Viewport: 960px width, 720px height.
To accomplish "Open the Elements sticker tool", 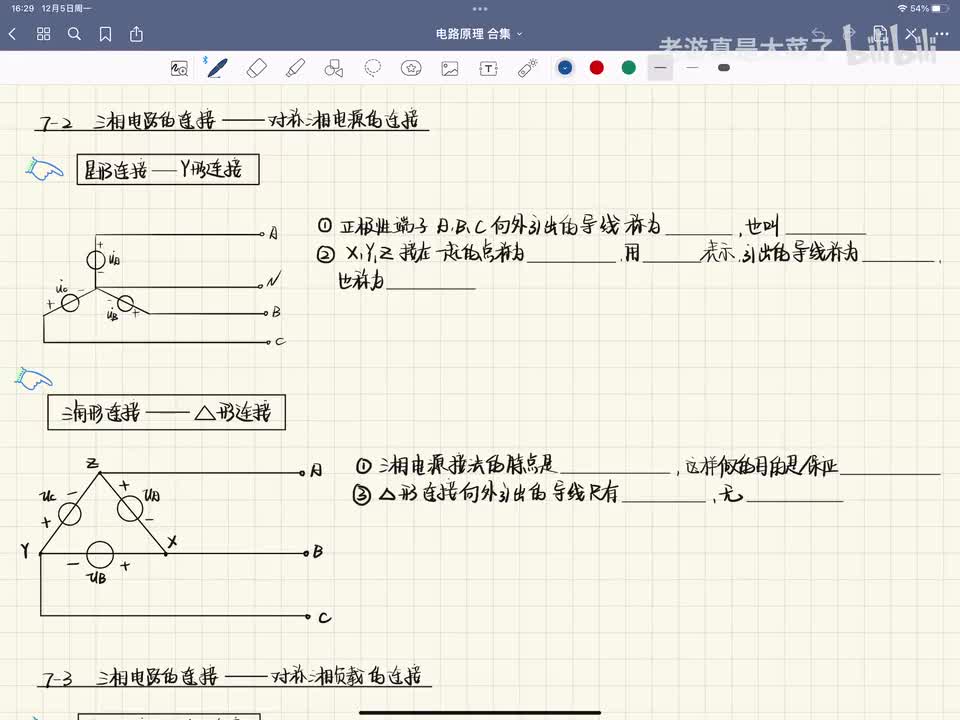I will 411,68.
